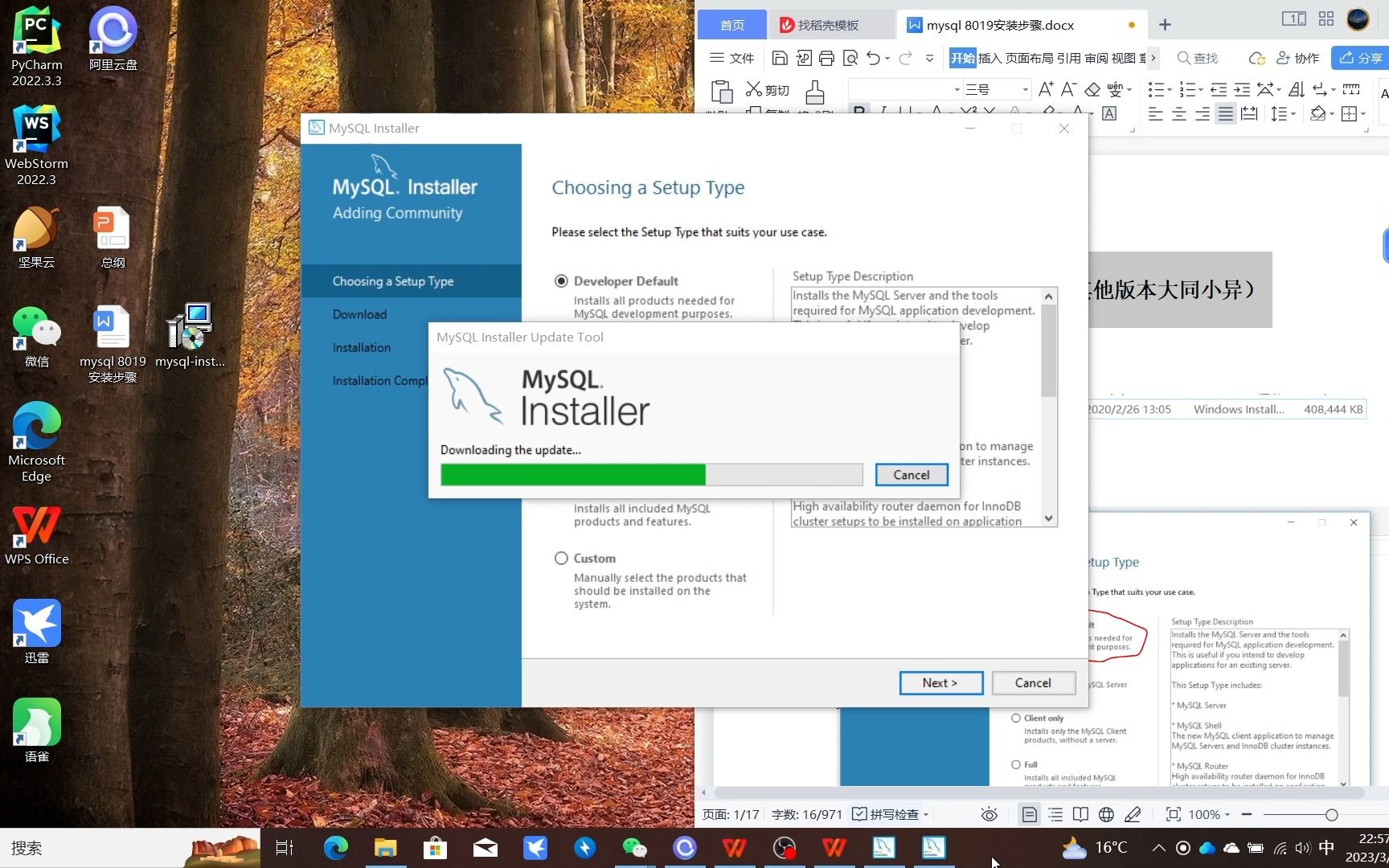Click the Increase Indent icon
The image size is (1389, 868).
[1242, 89]
